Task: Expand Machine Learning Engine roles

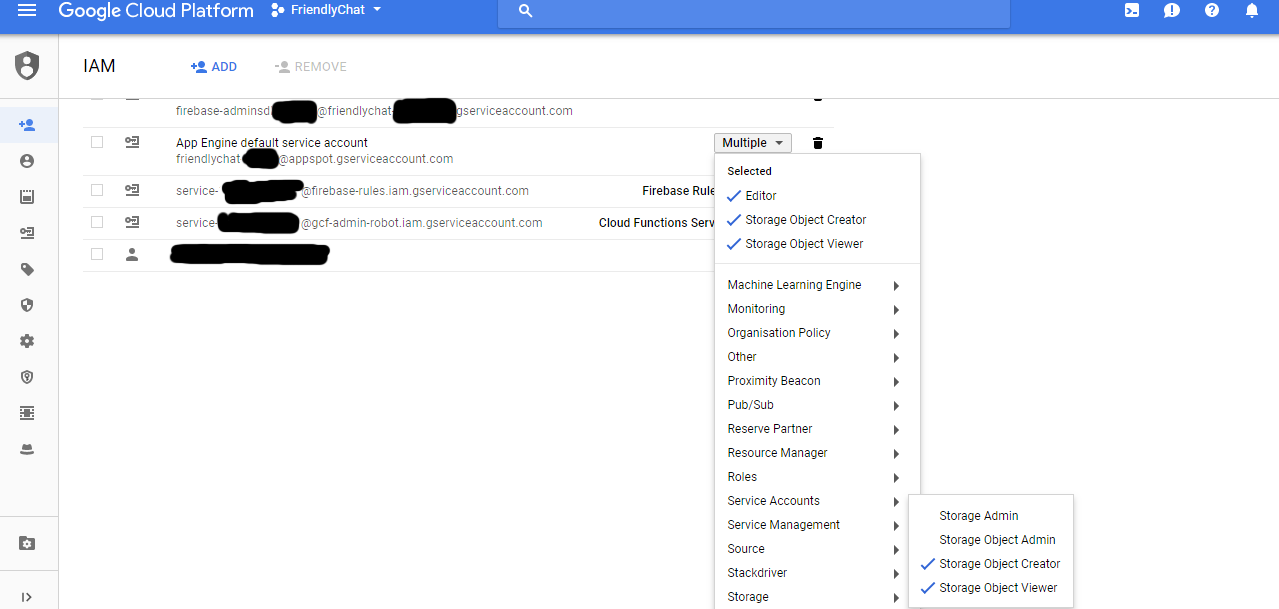Action: pos(817,285)
